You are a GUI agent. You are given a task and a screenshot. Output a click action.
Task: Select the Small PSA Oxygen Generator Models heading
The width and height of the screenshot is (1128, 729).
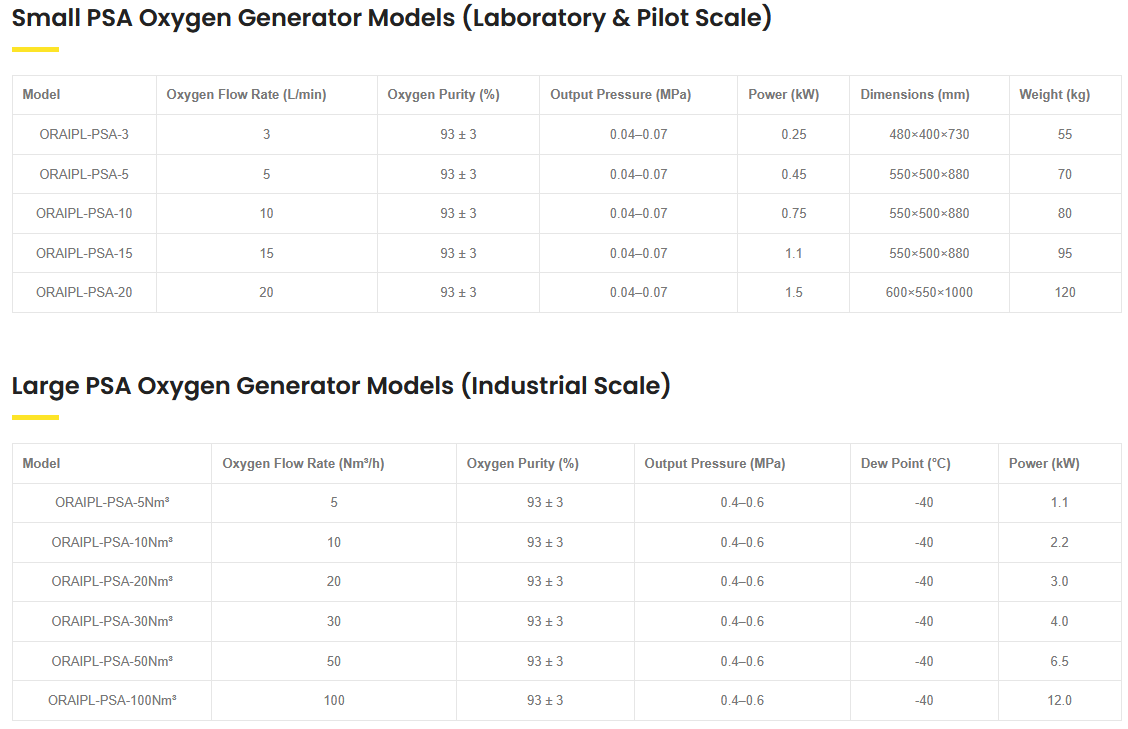tap(391, 18)
